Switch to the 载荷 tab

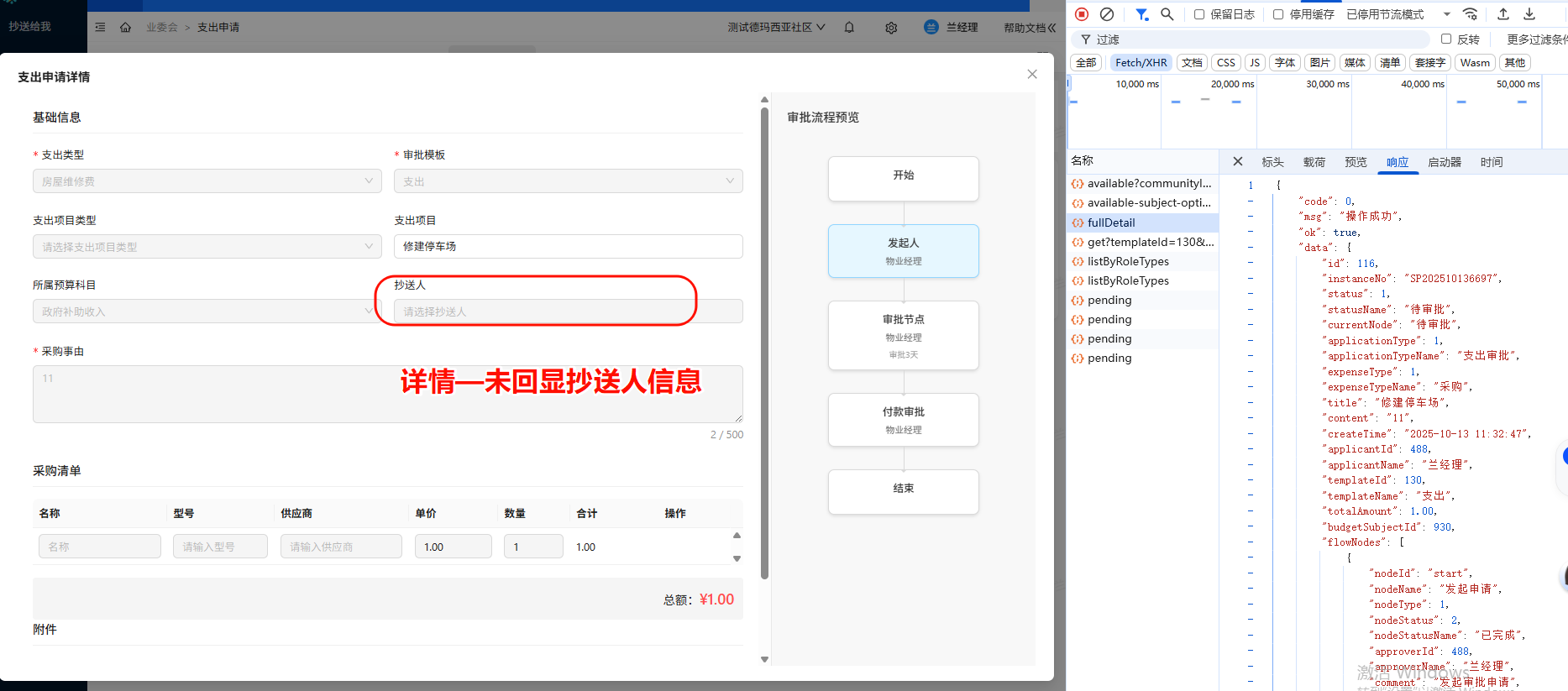click(1314, 162)
